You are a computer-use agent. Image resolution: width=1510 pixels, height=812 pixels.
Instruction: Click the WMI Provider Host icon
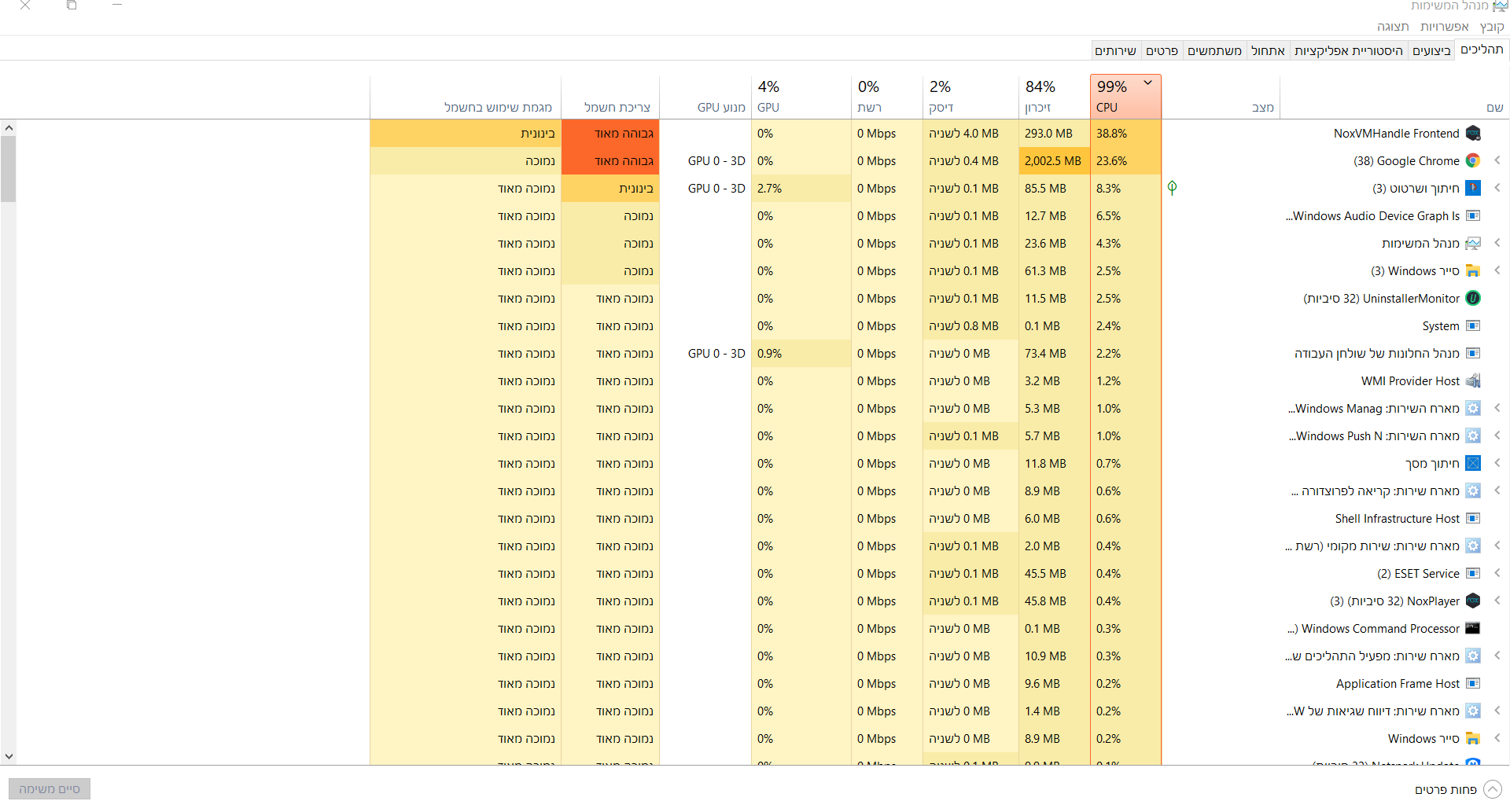point(1473,381)
